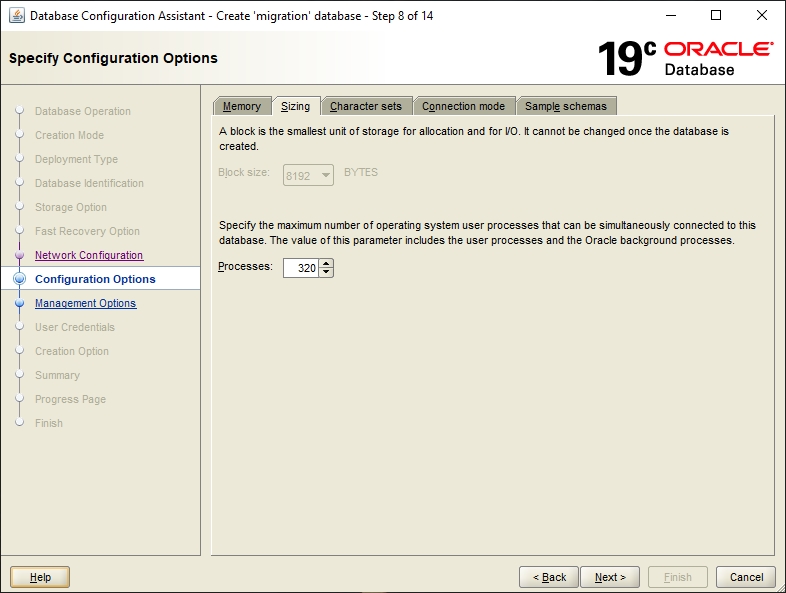Open the Network Configuration step link
The height and width of the screenshot is (593, 786).
coord(89,255)
